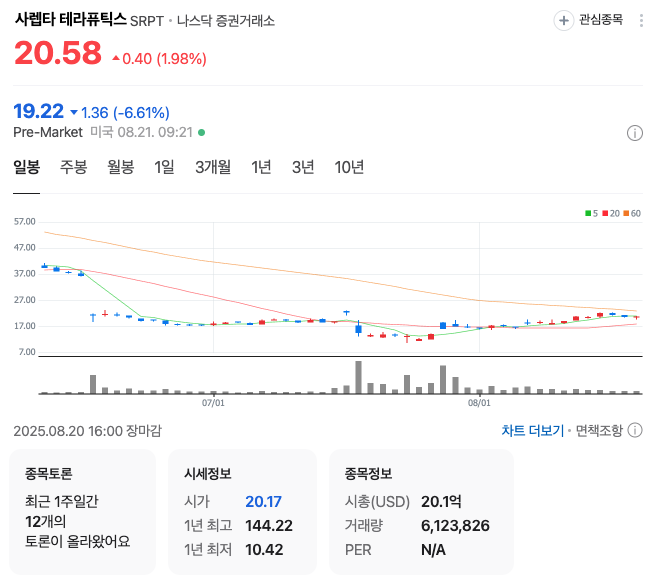Screen dimensions: 658x588
Task: Open the 차트 더보기 link
Action: pos(533,430)
